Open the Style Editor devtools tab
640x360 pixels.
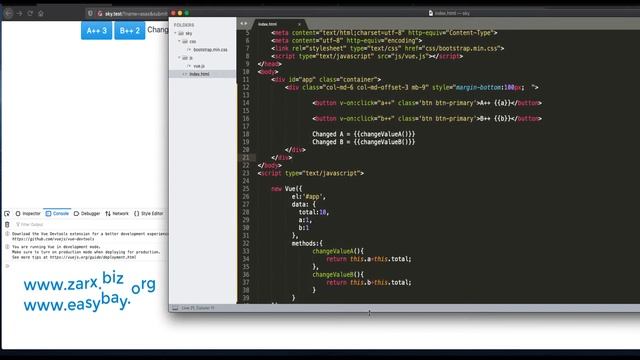coord(149,213)
